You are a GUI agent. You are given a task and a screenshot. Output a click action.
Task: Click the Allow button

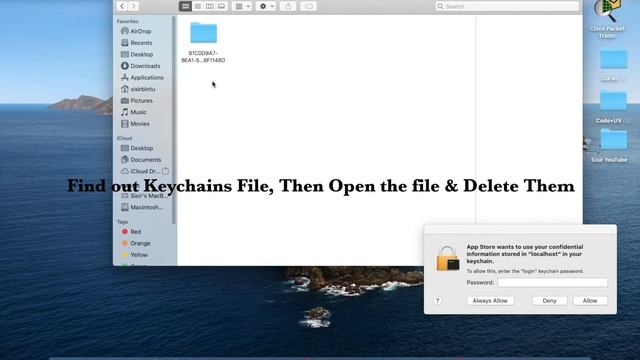pyautogui.click(x=590, y=301)
